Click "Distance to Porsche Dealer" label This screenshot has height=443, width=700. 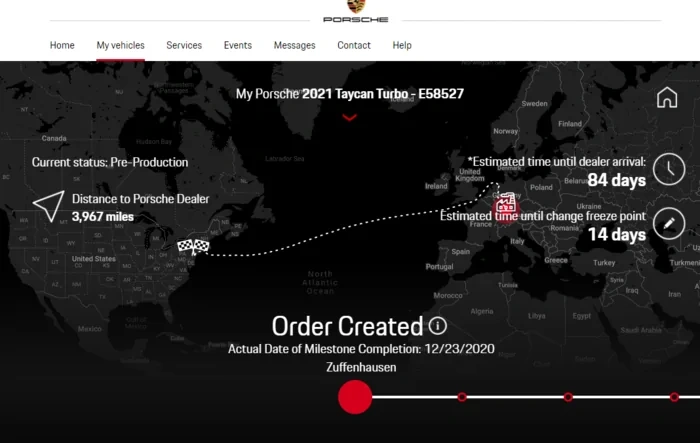[140, 199]
